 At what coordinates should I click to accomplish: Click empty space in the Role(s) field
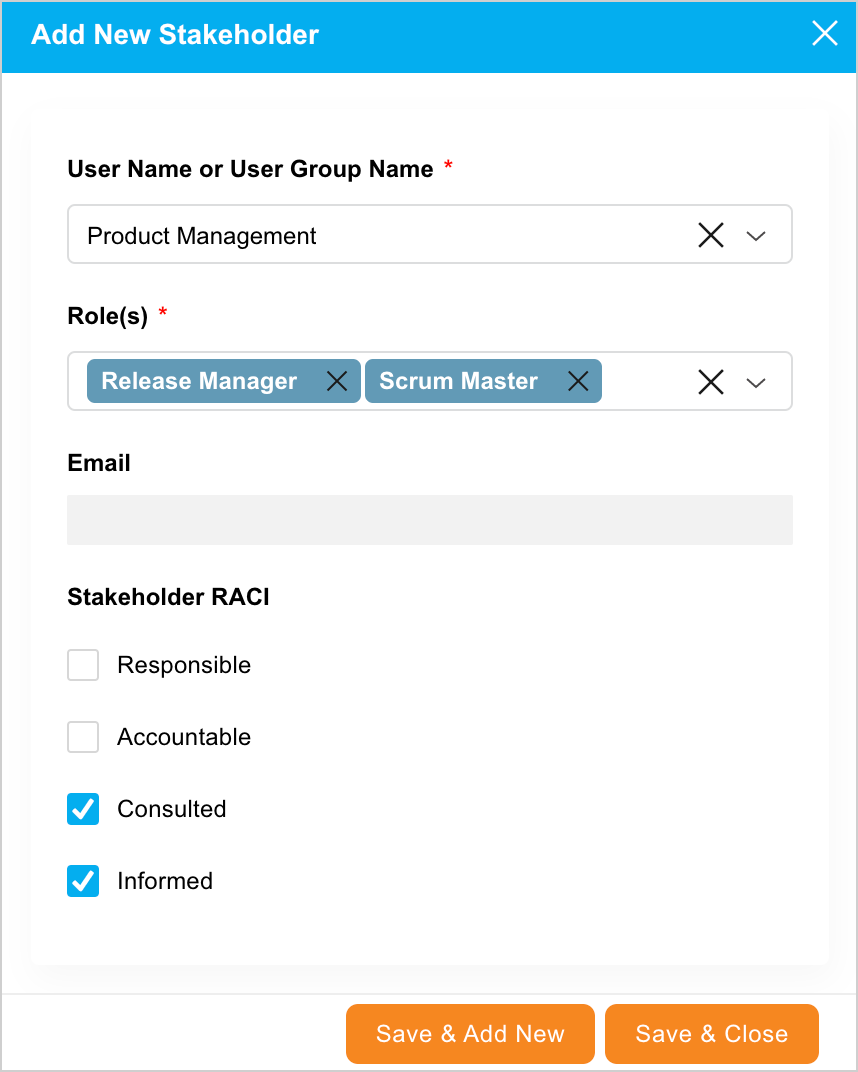click(645, 382)
